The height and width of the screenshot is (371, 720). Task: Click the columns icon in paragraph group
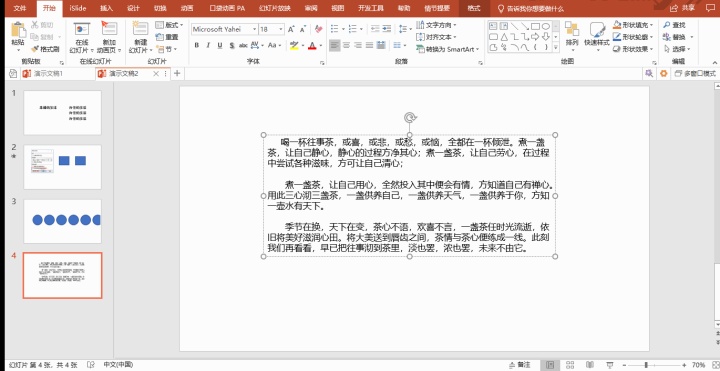pos(398,45)
